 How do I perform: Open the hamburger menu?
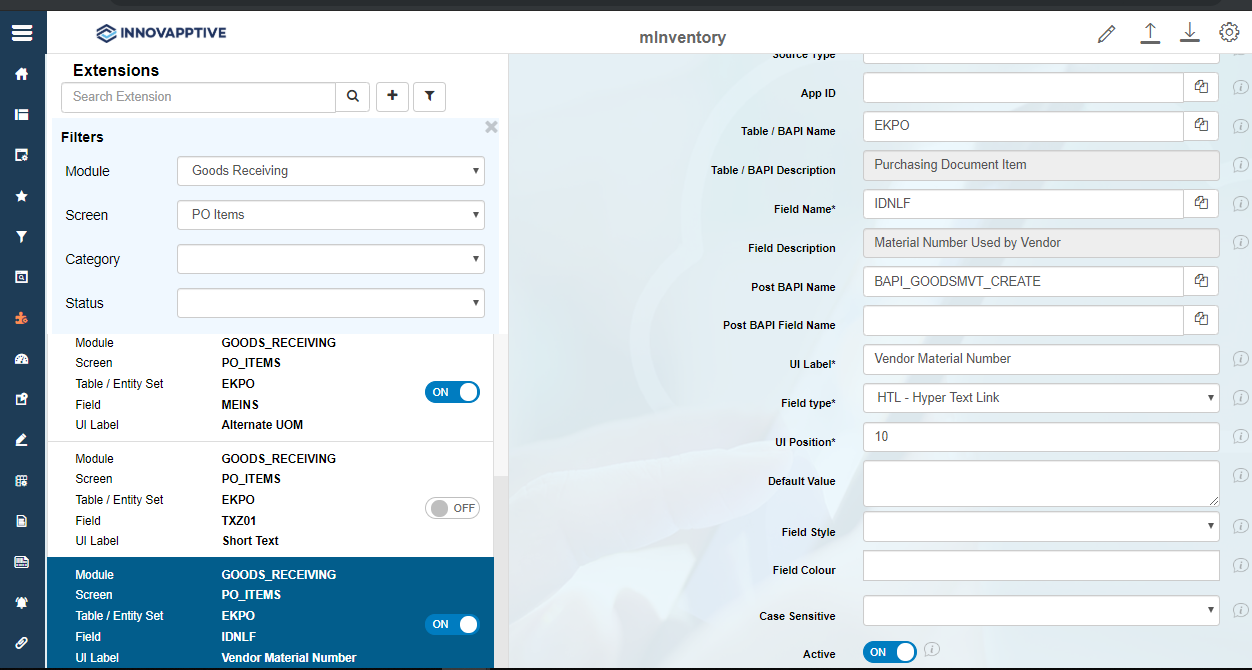click(x=22, y=33)
